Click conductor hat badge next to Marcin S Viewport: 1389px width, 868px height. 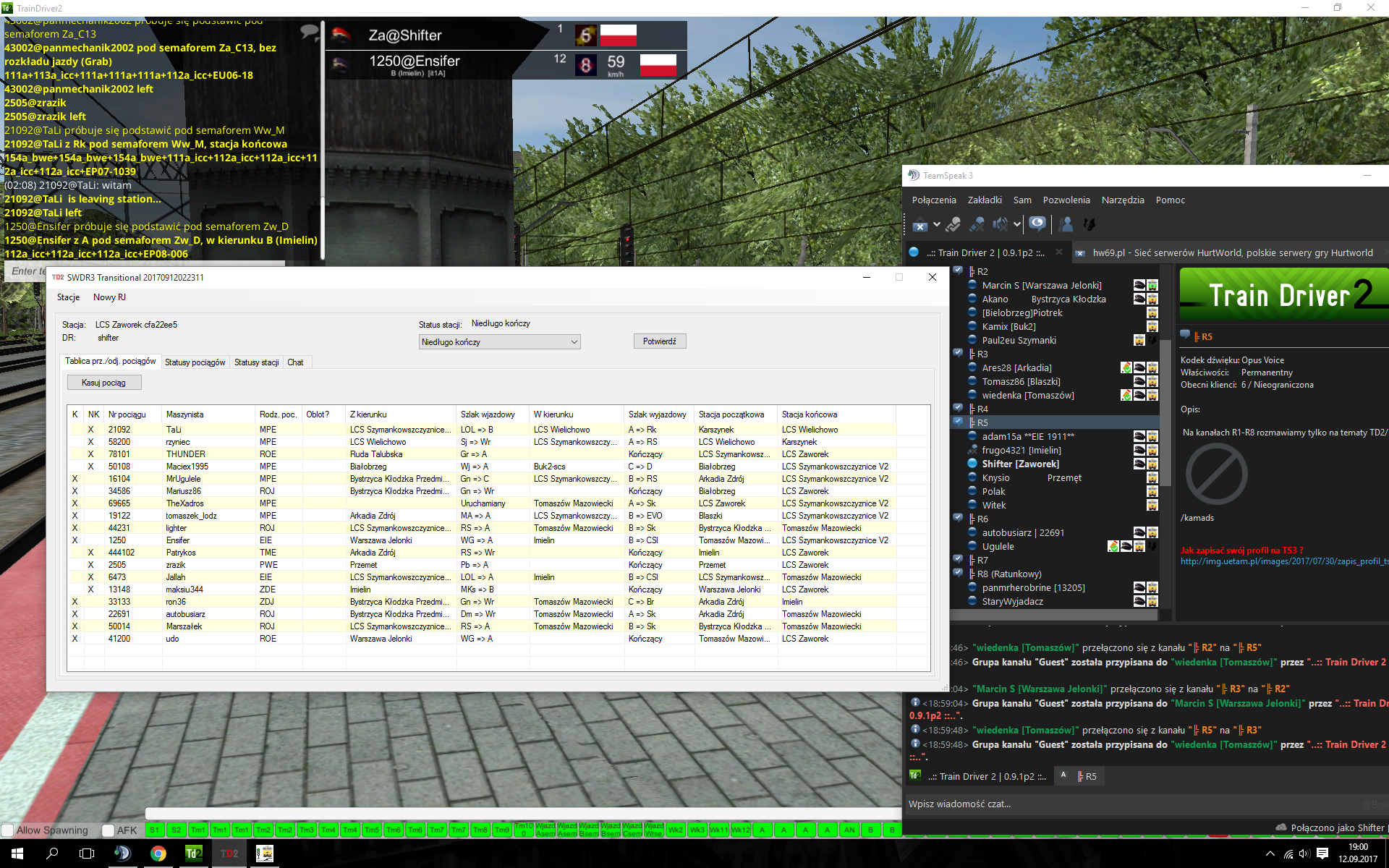pyautogui.click(x=1139, y=285)
